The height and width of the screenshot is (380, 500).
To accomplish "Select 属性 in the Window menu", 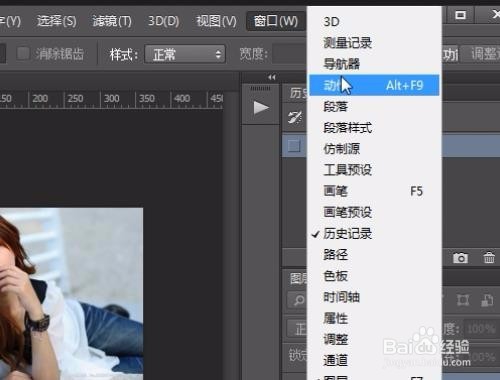I will [374, 318].
